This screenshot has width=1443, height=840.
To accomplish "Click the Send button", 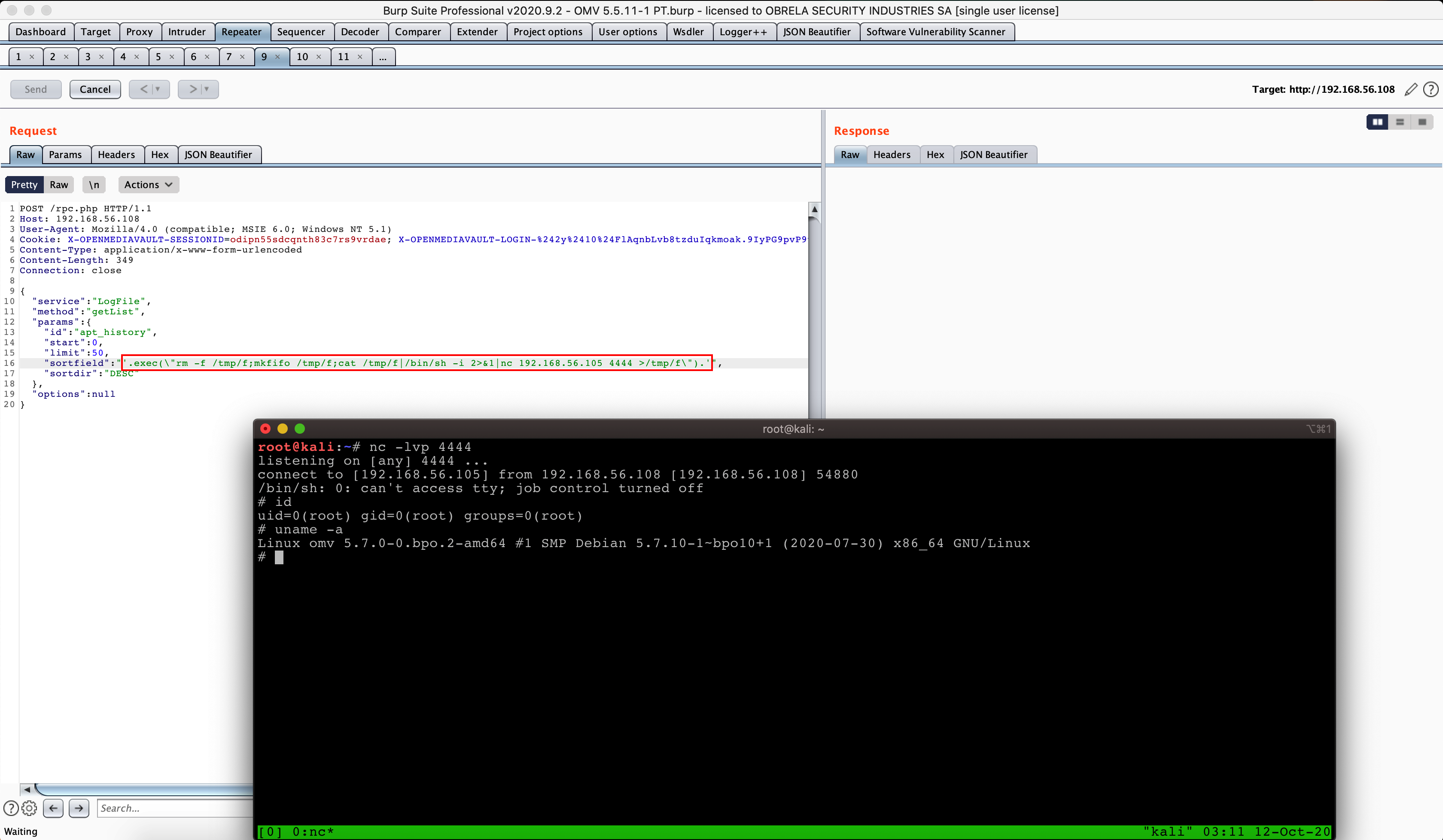I will click(36, 89).
